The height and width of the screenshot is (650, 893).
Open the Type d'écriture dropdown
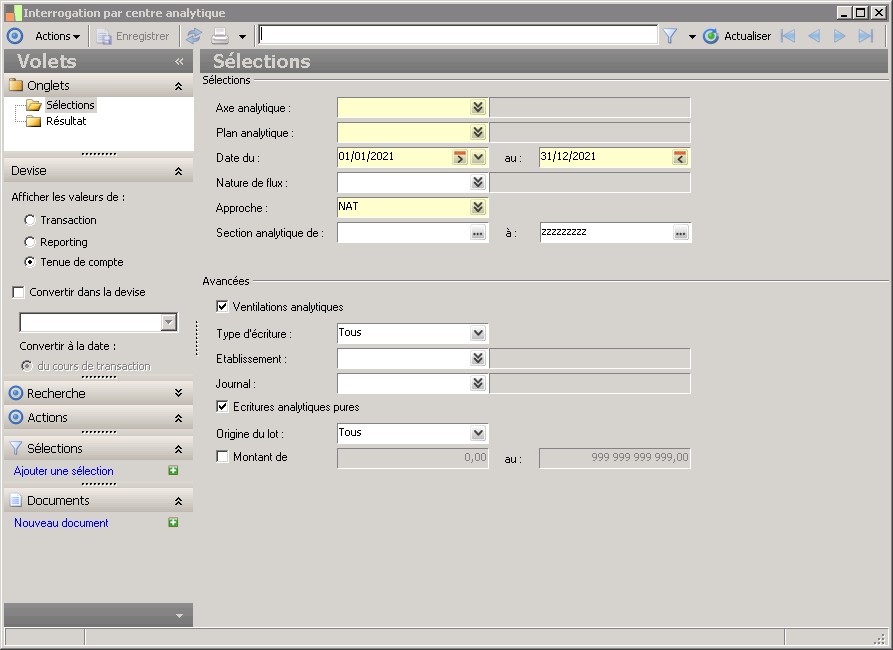click(x=478, y=334)
